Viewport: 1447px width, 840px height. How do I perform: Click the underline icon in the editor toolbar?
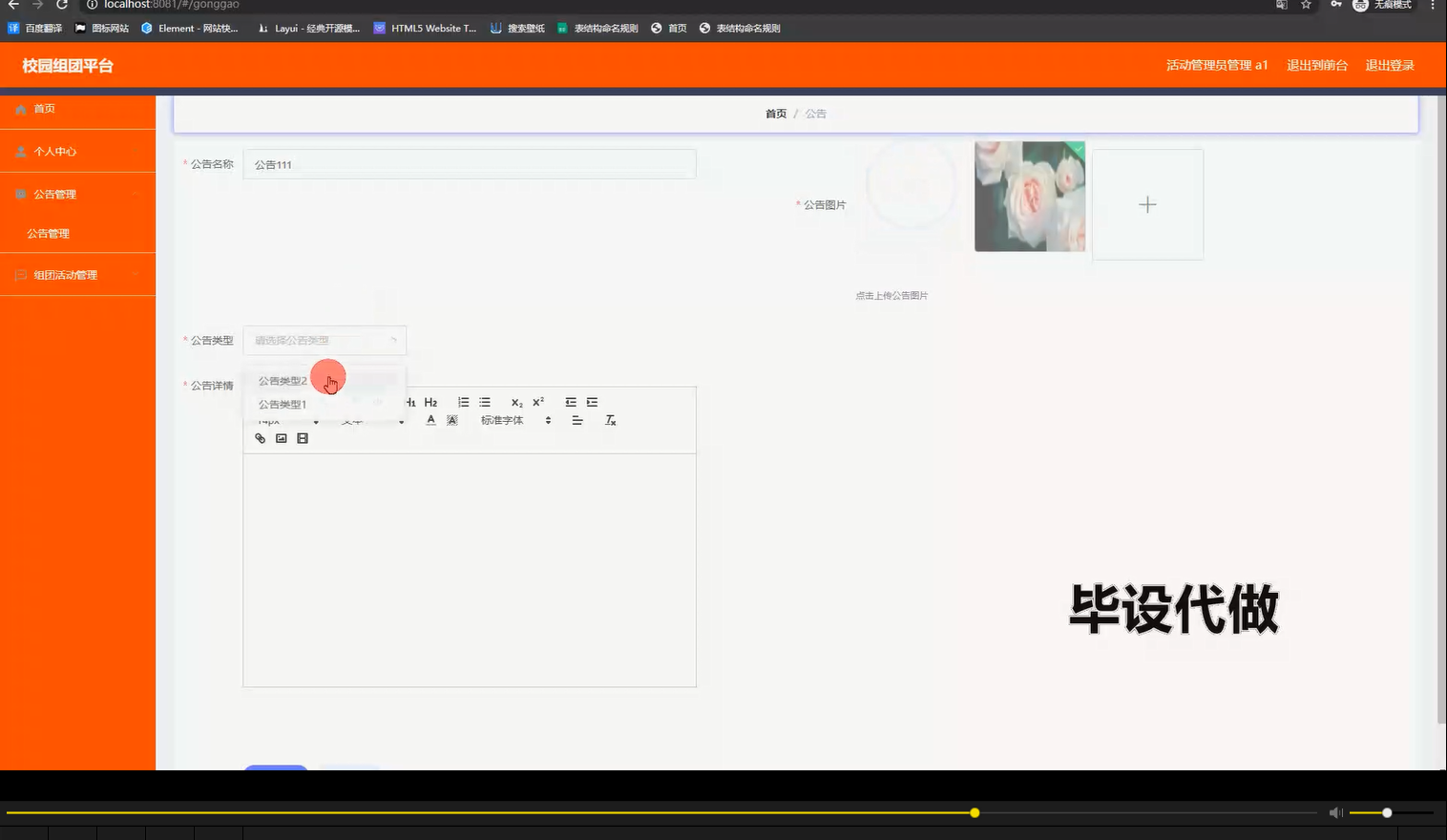coord(430,419)
